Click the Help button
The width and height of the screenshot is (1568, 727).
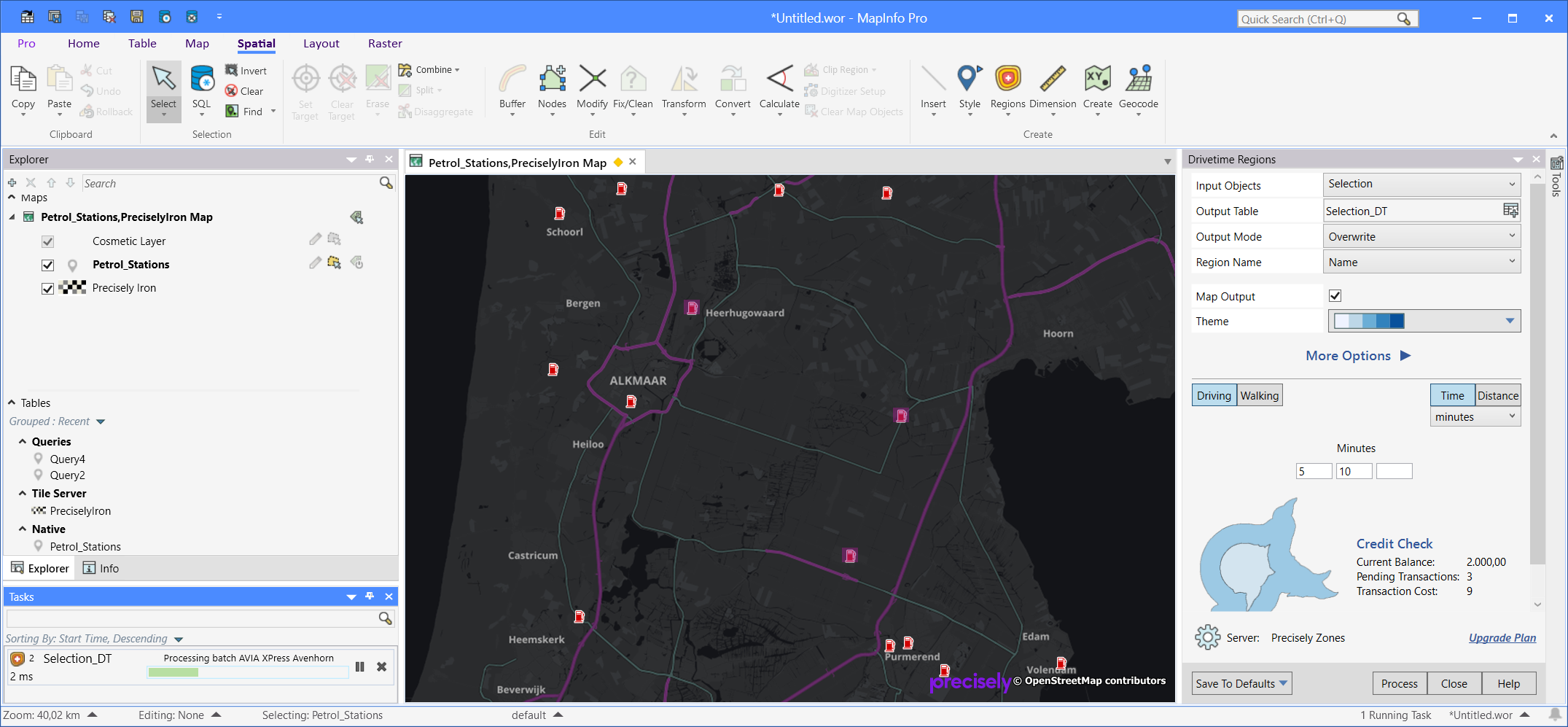click(1509, 683)
